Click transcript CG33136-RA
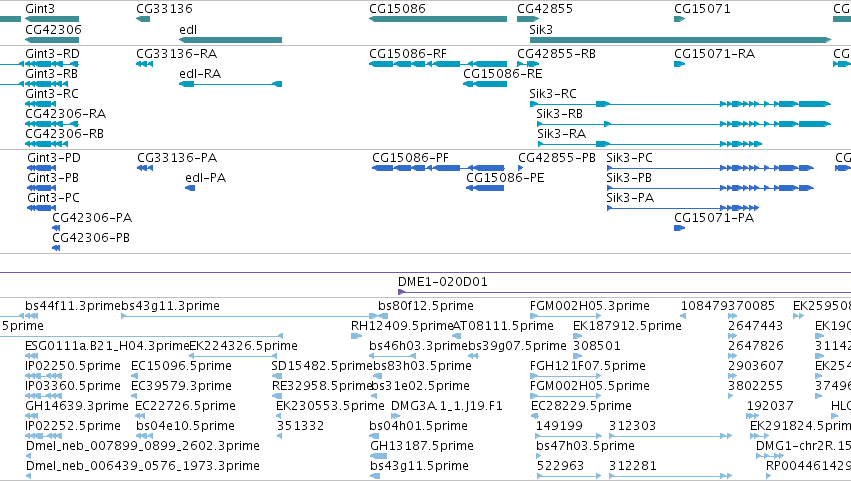 [x=176, y=54]
